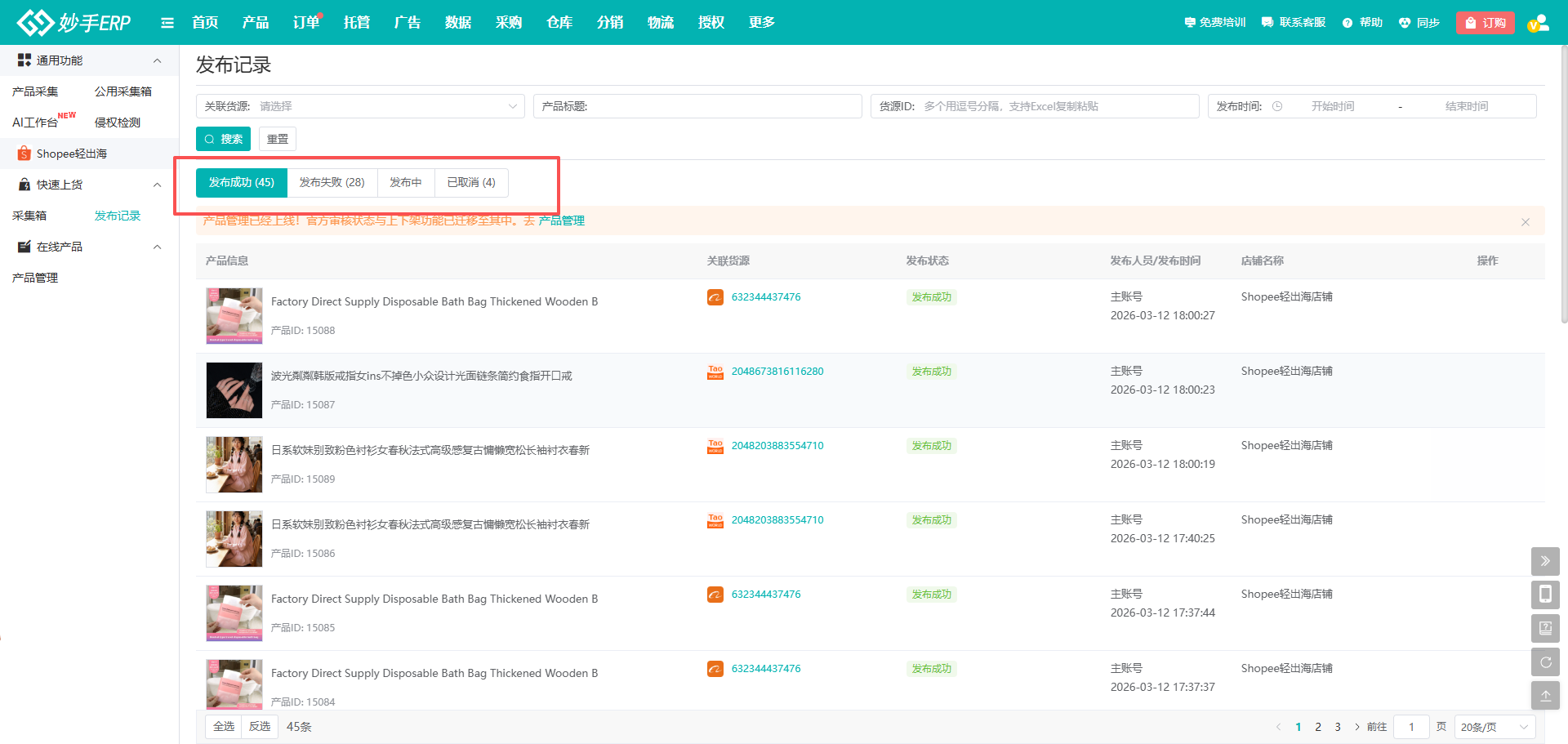Image resolution: width=1568 pixels, height=744 pixels.
Task: Click the refresh floating icon
Action: pyautogui.click(x=1545, y=662)
